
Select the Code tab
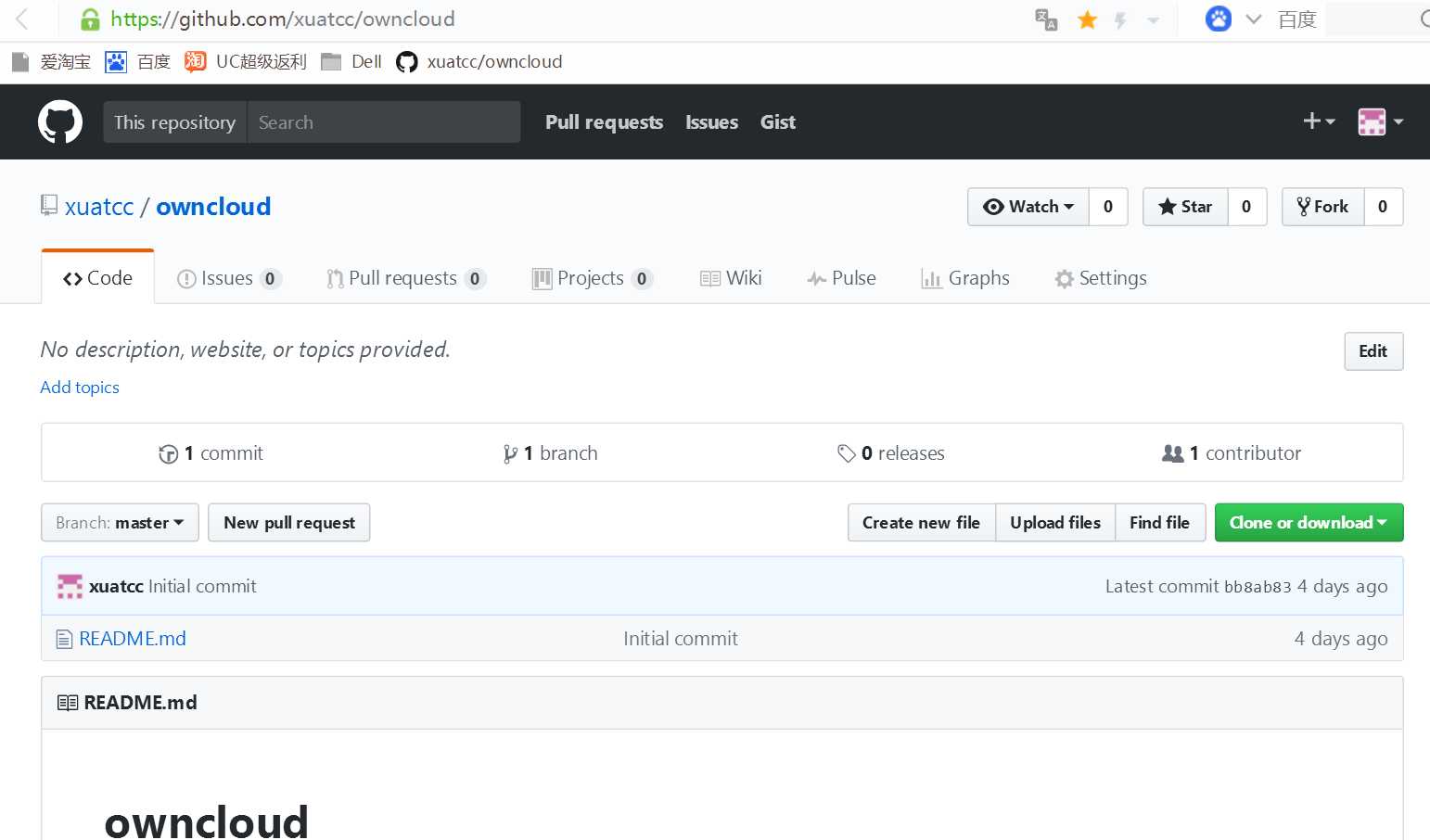[97, 278]
